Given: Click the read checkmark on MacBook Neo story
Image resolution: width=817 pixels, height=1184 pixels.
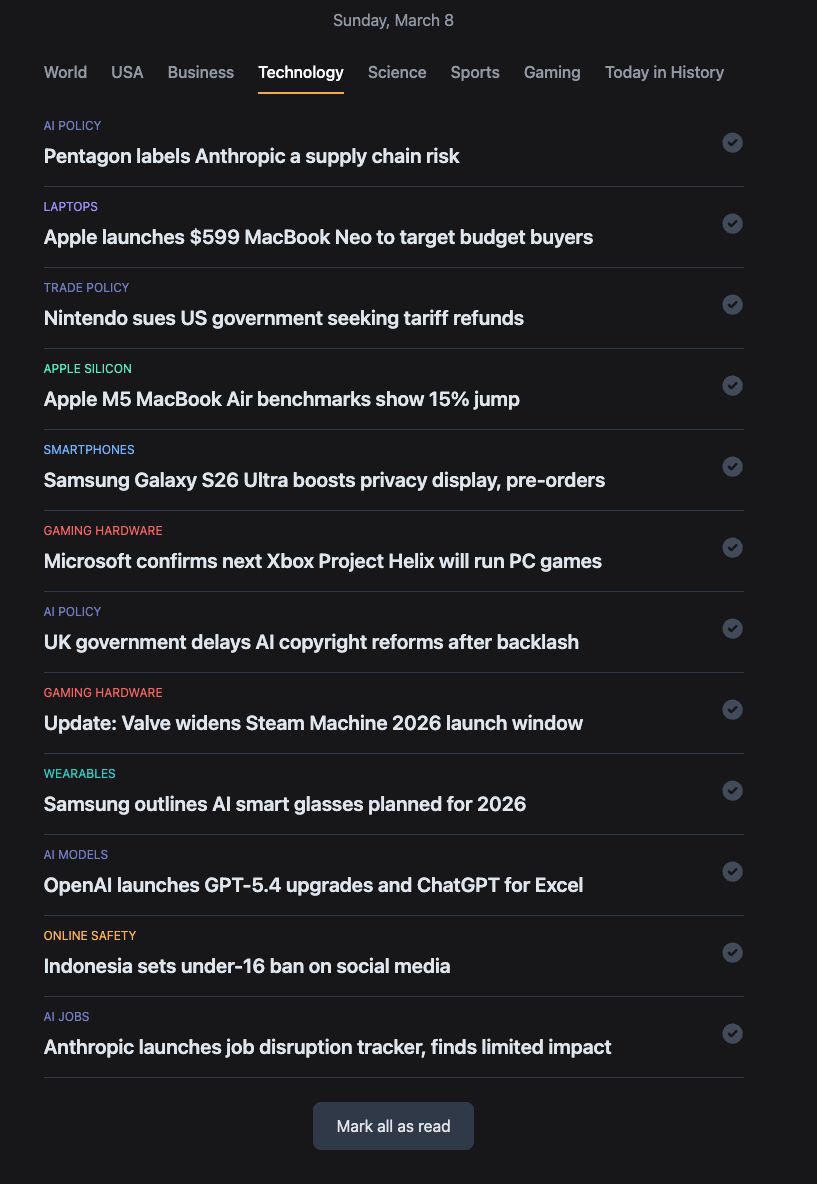Looking at the screenshot, I should [733, 224].
